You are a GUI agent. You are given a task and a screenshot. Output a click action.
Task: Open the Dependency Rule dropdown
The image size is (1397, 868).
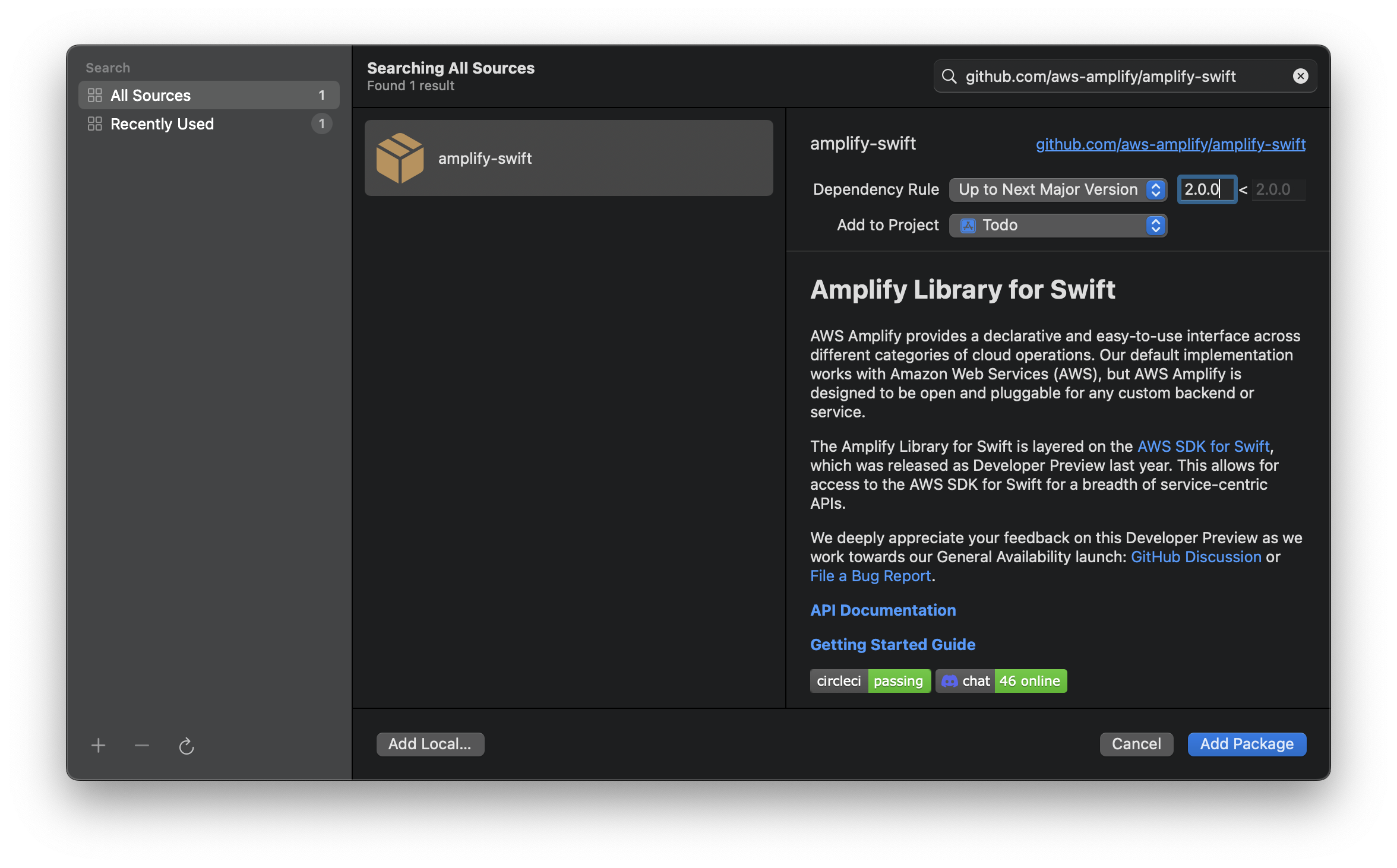point(1058,189)
